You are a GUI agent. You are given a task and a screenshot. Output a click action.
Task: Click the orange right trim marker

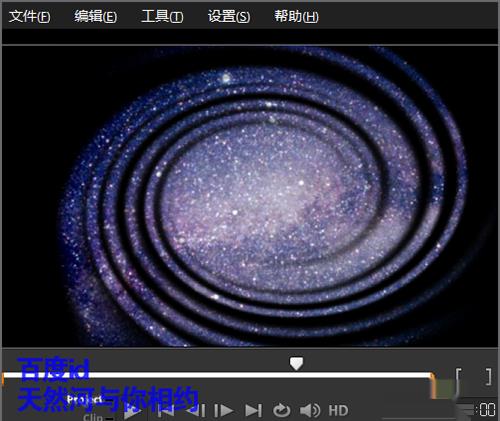(x=433, y=385)
